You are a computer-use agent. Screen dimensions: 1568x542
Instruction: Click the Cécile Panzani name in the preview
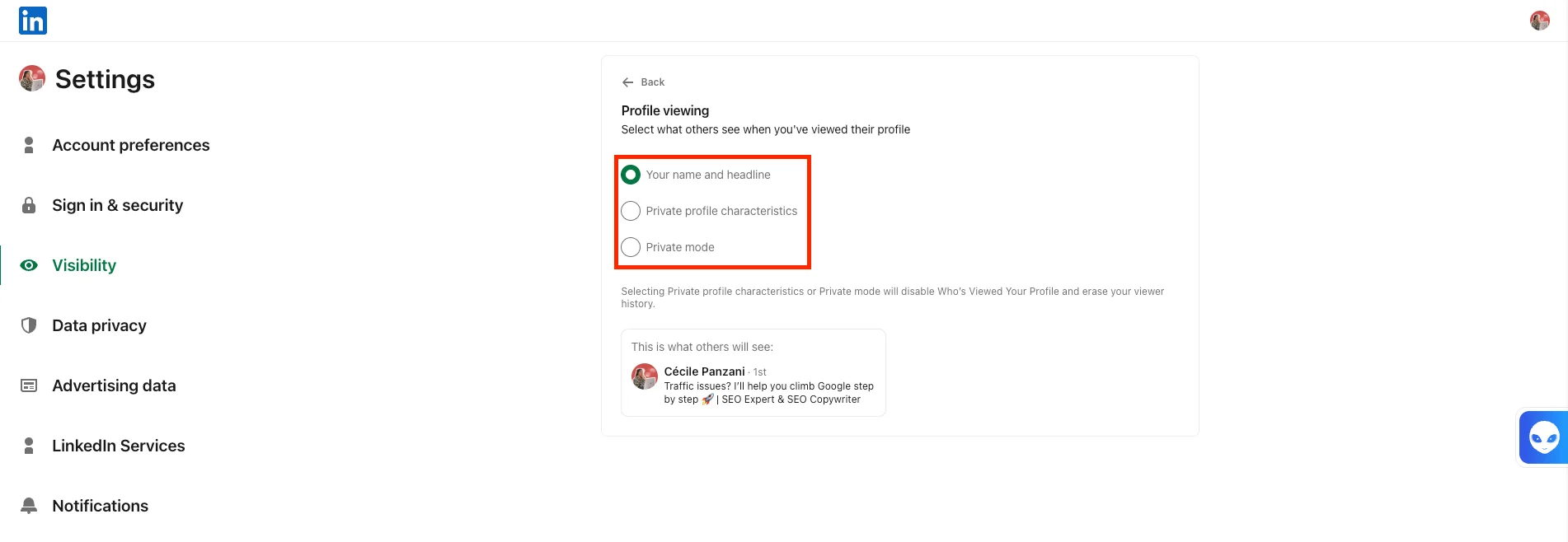(x=705, y=371)
